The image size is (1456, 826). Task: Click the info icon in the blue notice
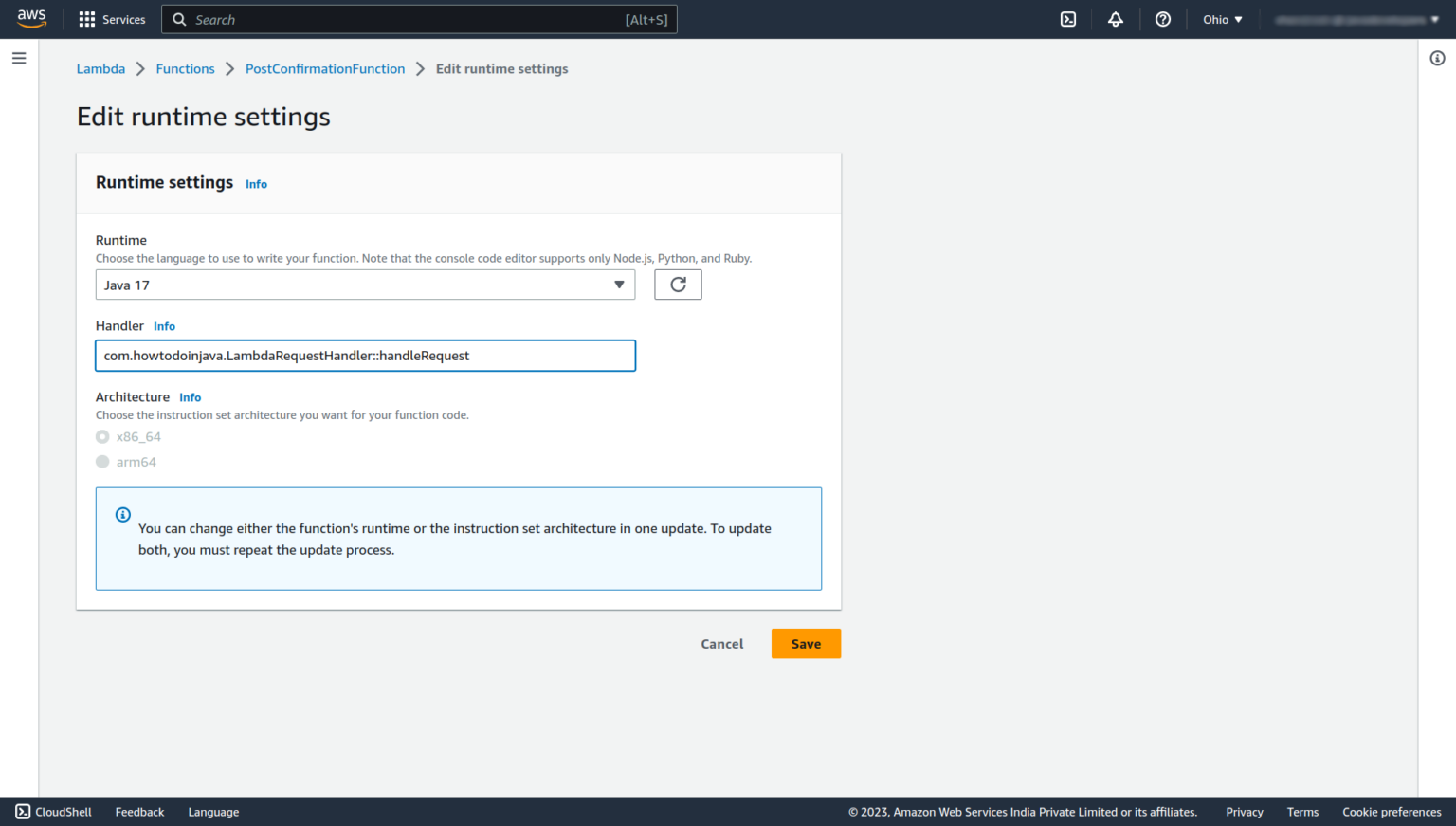click(122, 514)
